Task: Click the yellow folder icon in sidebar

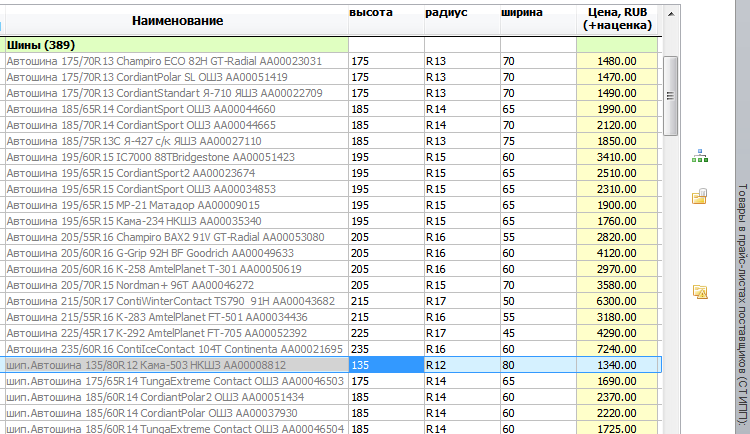Action: point(699,196)
